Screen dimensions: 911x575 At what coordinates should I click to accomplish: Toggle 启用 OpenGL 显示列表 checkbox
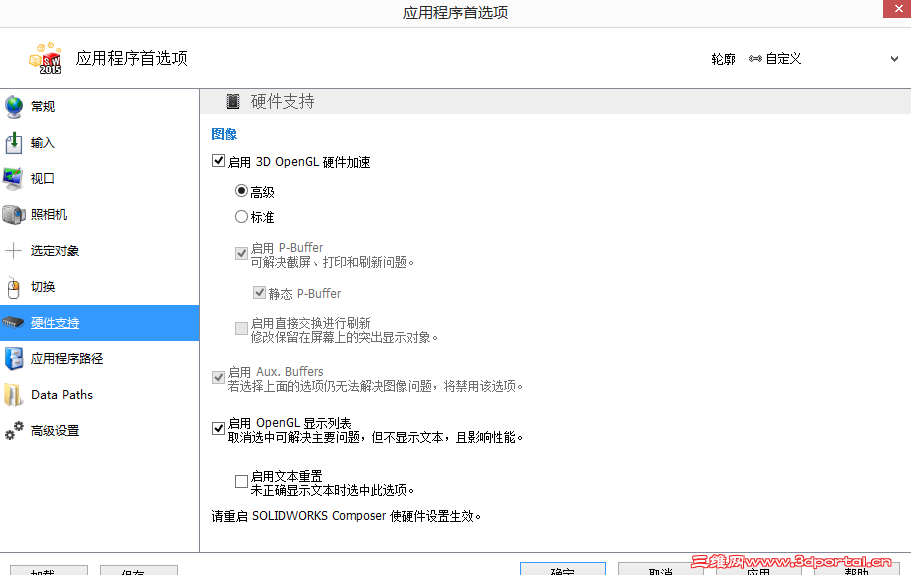(x=218, y=429)
